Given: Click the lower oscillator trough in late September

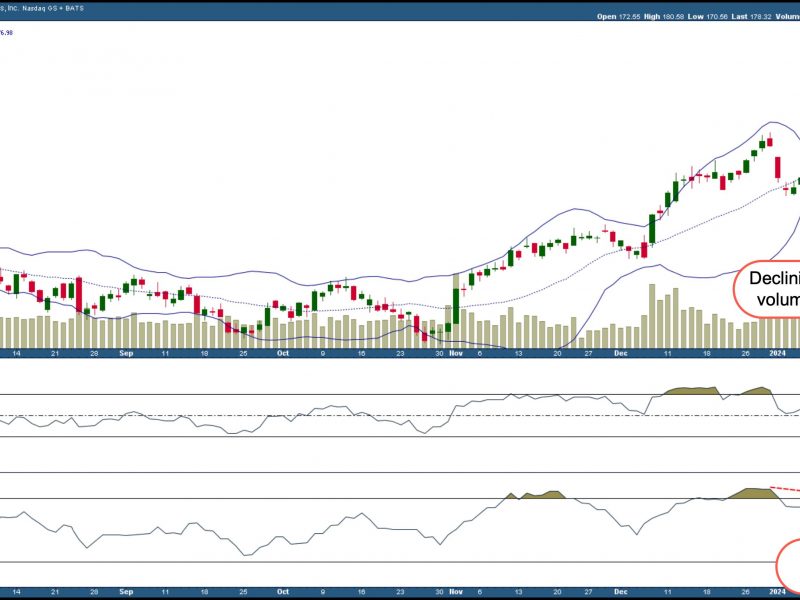Looking at the screenshot, I should [x=246, y=555].
